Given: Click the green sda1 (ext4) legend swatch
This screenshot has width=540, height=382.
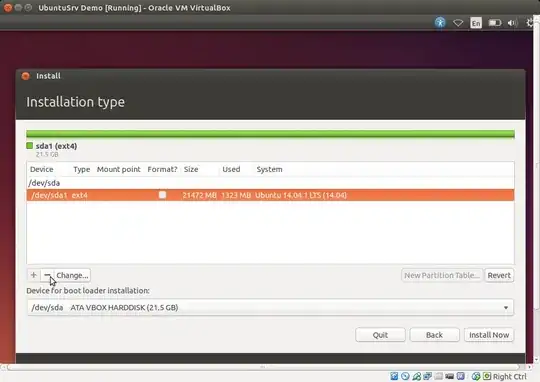Looking at the screenshot, I should [30, 146].
